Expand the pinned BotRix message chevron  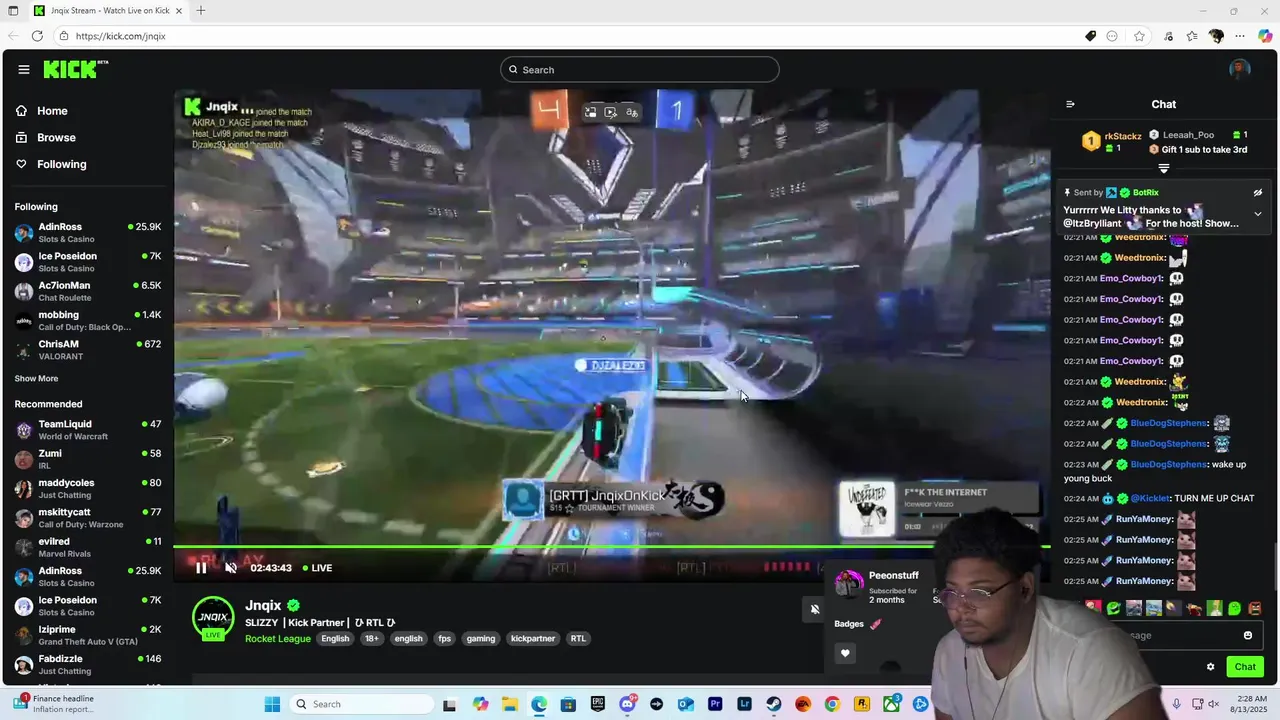(1258, 214)
